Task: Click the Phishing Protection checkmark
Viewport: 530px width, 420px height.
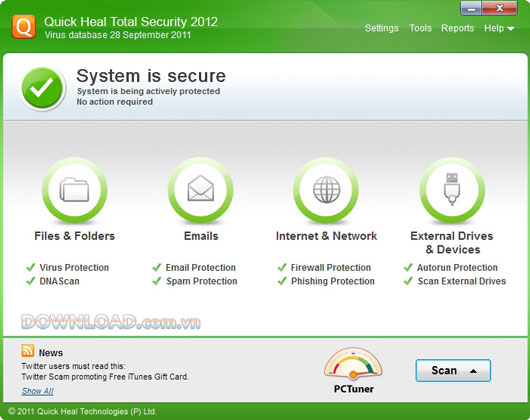Action: coord(282,281)
